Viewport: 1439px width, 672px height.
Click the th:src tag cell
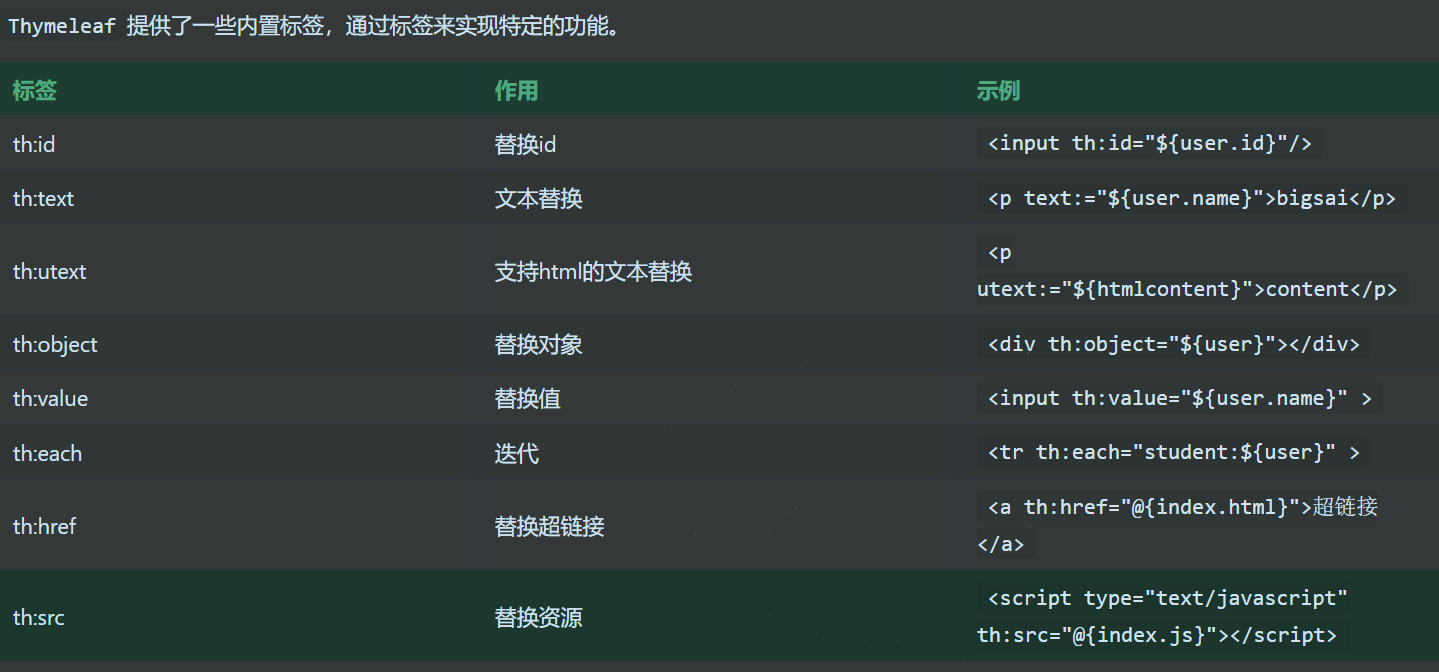(x=39, y=618)
